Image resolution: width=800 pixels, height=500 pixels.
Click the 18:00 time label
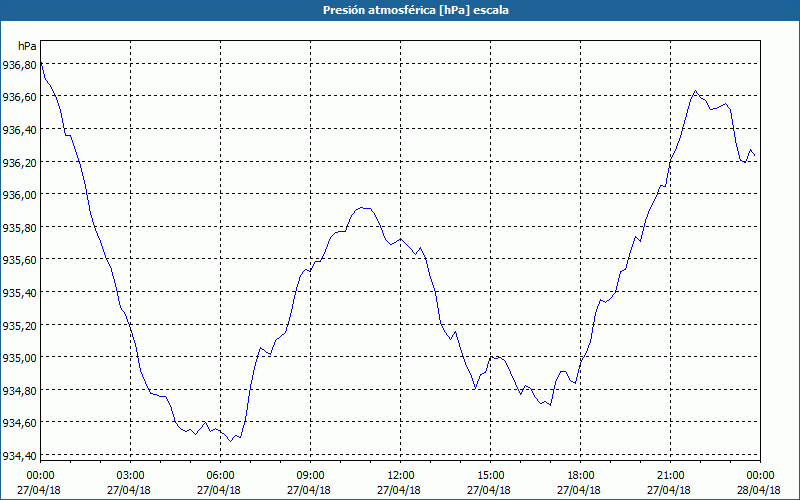click(x=581, y=476)
